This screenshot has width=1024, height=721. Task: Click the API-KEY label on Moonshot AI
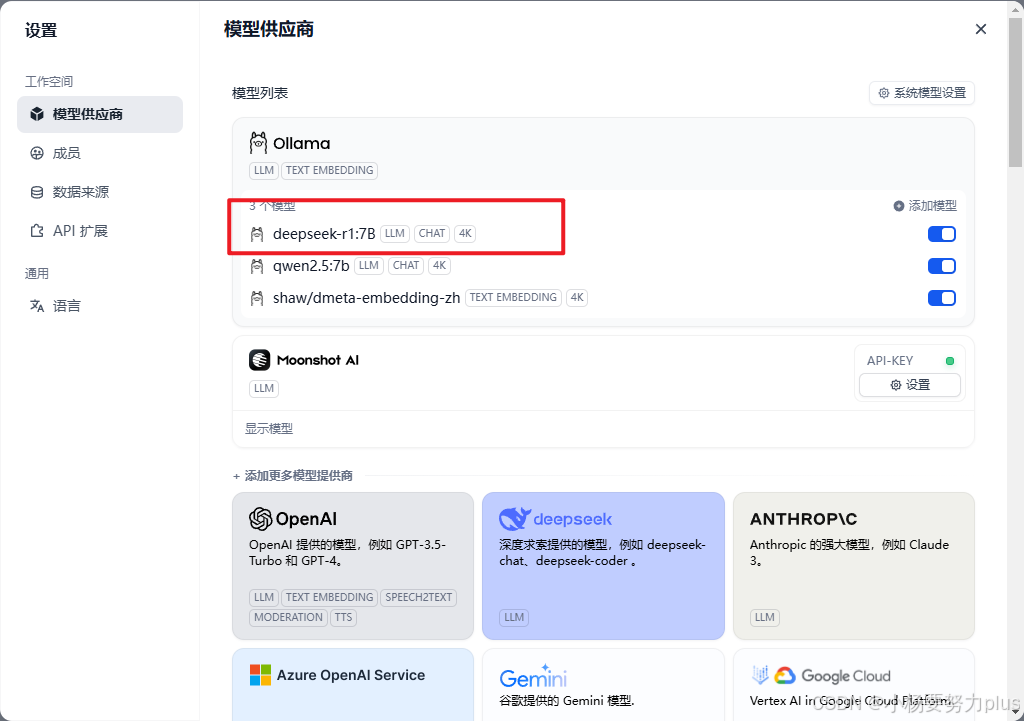[x=889, y=360]
